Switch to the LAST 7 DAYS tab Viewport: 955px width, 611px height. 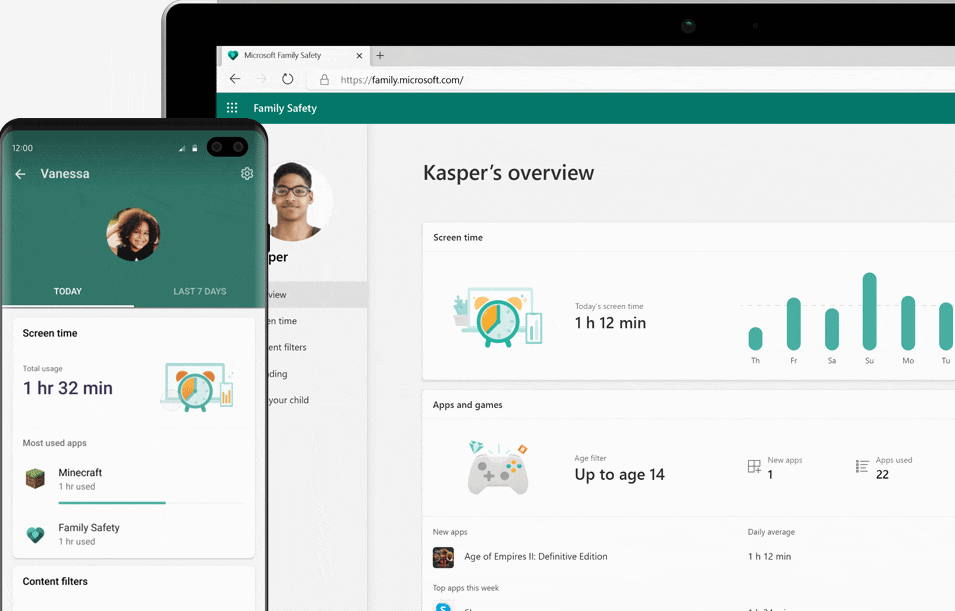pos(201,291)
